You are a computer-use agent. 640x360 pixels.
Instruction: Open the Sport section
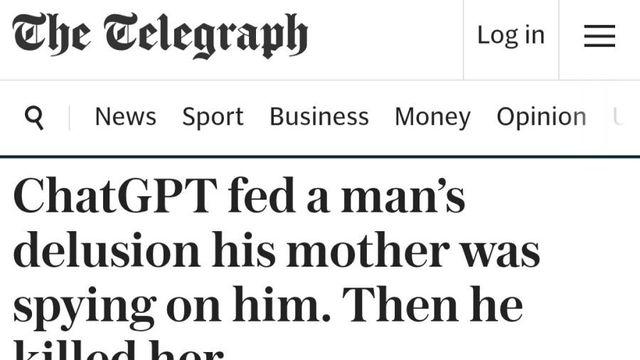213,117
